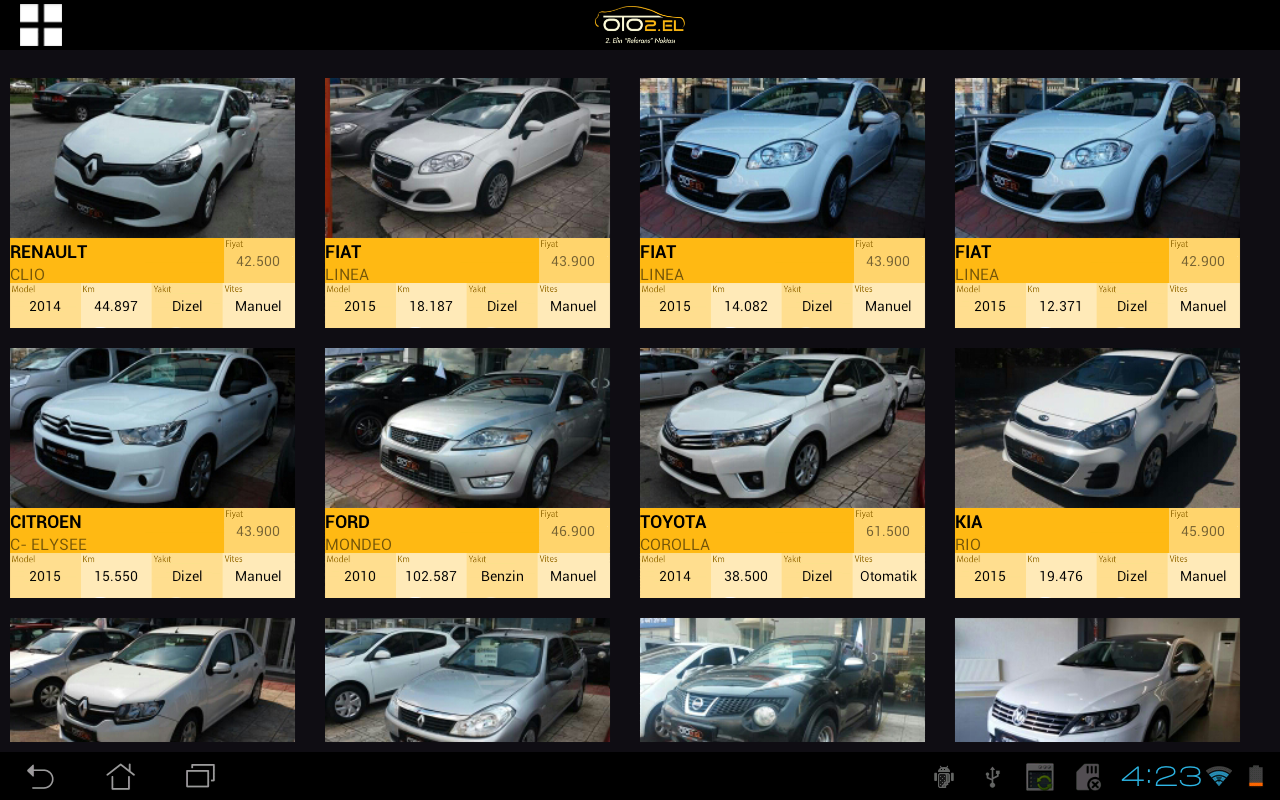Go back with Android back arrow
The image size is (1280, 800).
coord(40,776)
